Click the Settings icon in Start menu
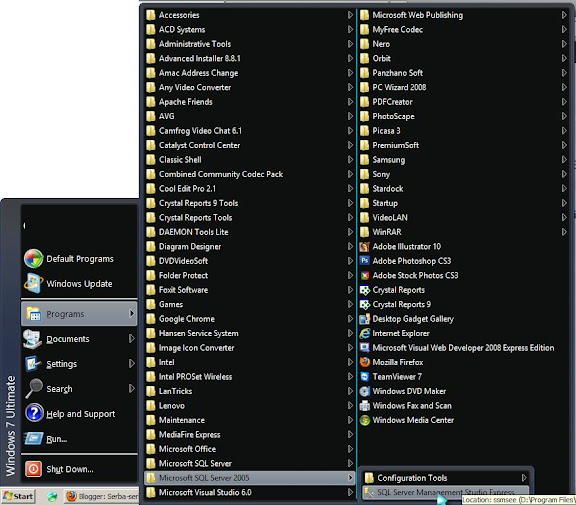The width and height of the screenshot is (576, 505). 33,364
